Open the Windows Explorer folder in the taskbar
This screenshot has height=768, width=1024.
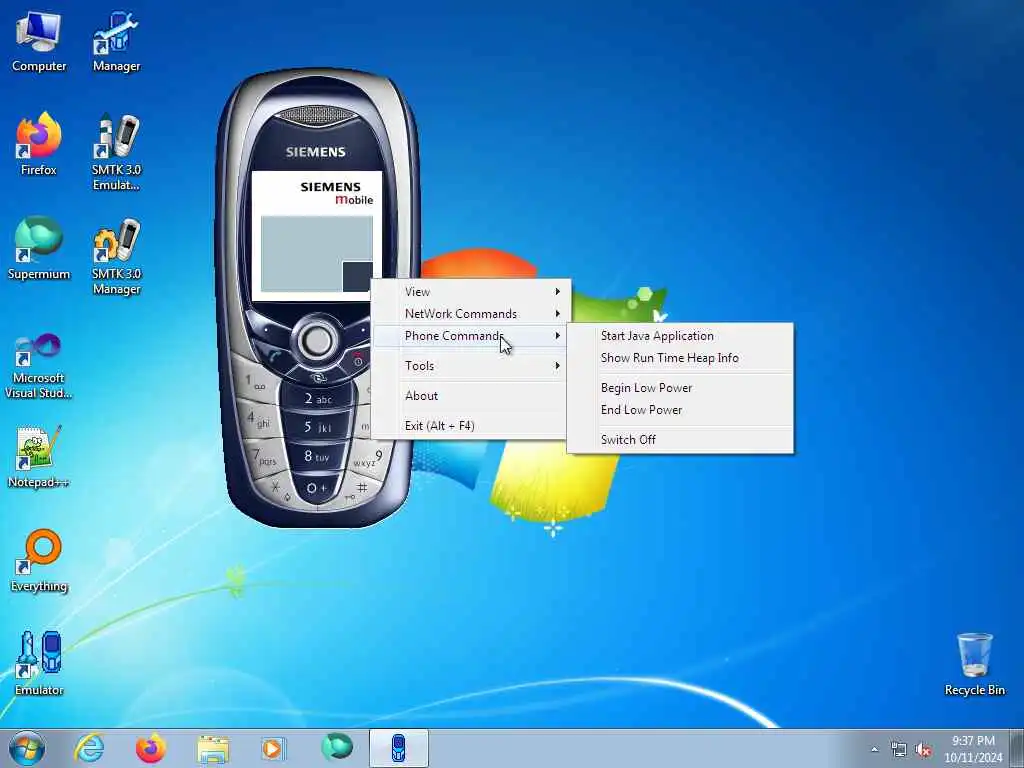(x=213, y=748)
